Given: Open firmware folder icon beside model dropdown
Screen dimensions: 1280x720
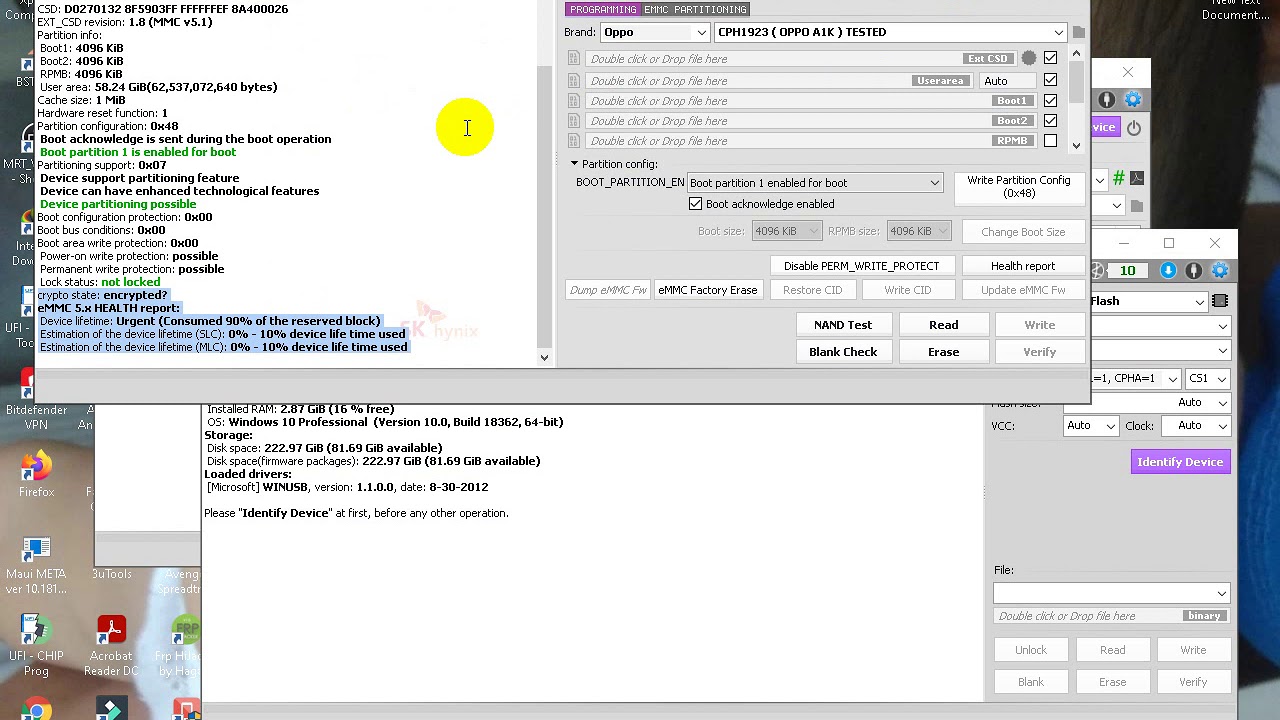Looking at the screenshot, I should tap(1078, 32).
